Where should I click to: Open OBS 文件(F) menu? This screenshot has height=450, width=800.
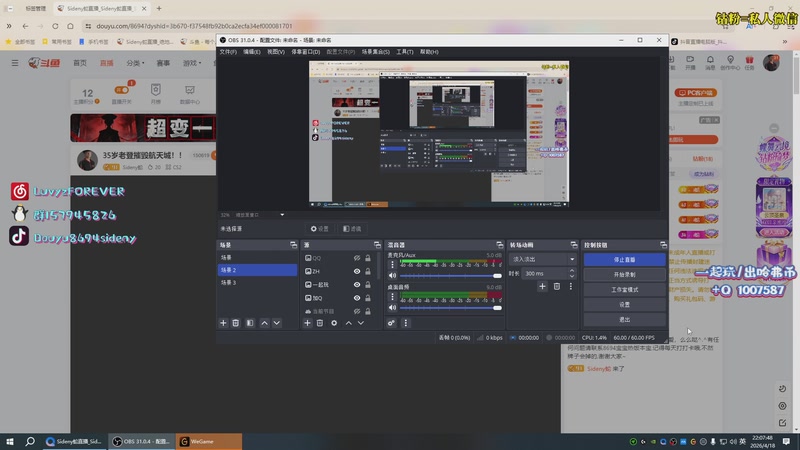coord(228,52)
